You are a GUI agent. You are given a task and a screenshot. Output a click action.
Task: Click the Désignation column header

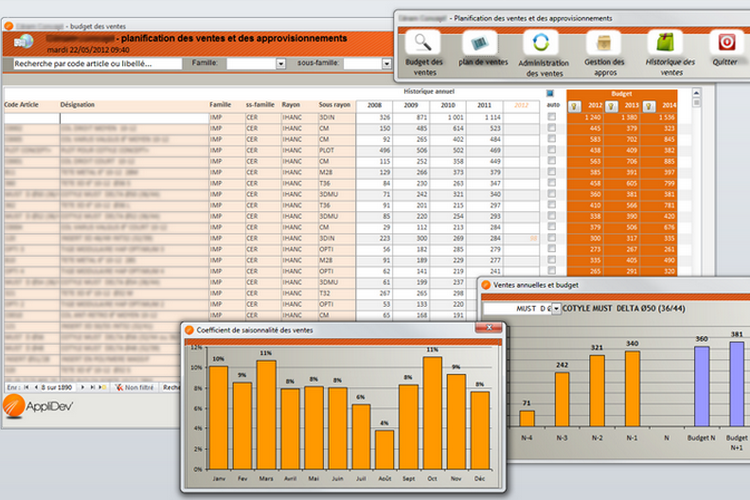pos(77,105)
